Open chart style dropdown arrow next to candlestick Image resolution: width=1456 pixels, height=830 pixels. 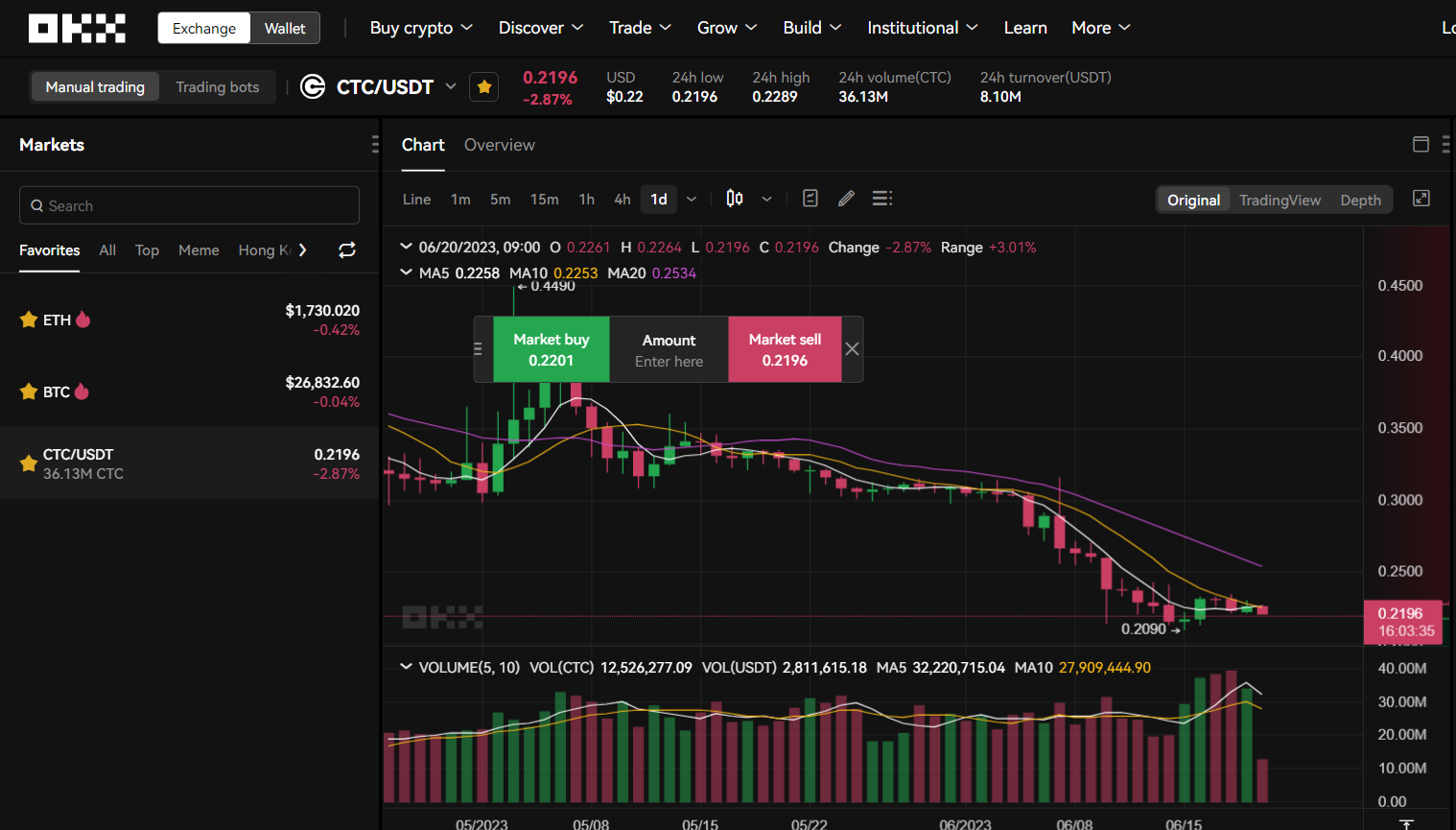pyautogui.click(x=766, y=200)
